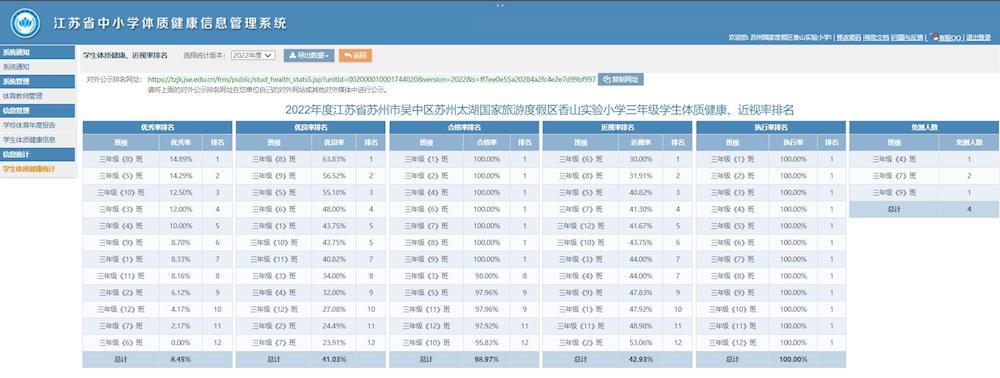The width and height of the screenshot is (1000, 378).
Task: Click the 23.91% good rate cell
Action: coord(334,343)
